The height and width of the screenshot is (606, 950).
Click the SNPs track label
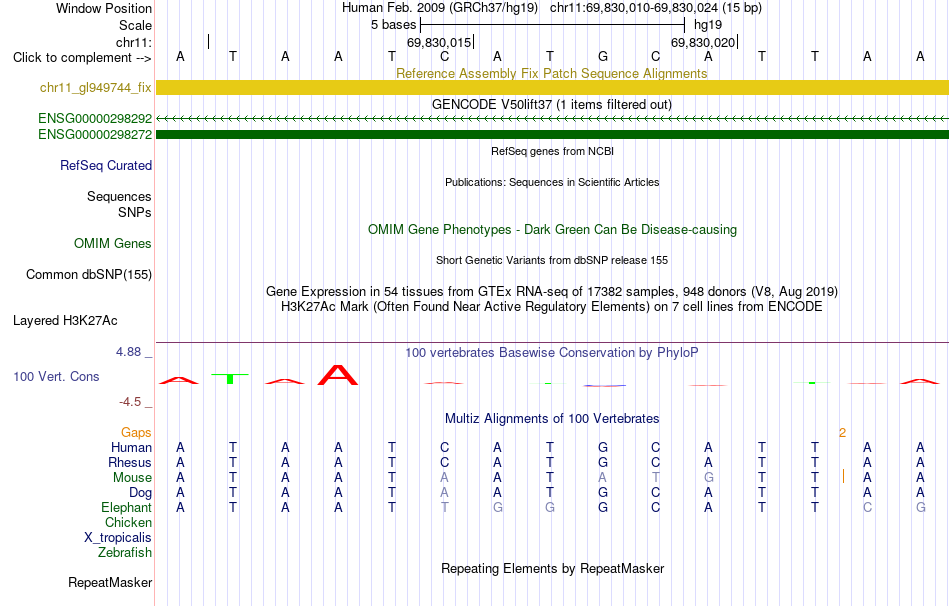click(x=135, y=213)
